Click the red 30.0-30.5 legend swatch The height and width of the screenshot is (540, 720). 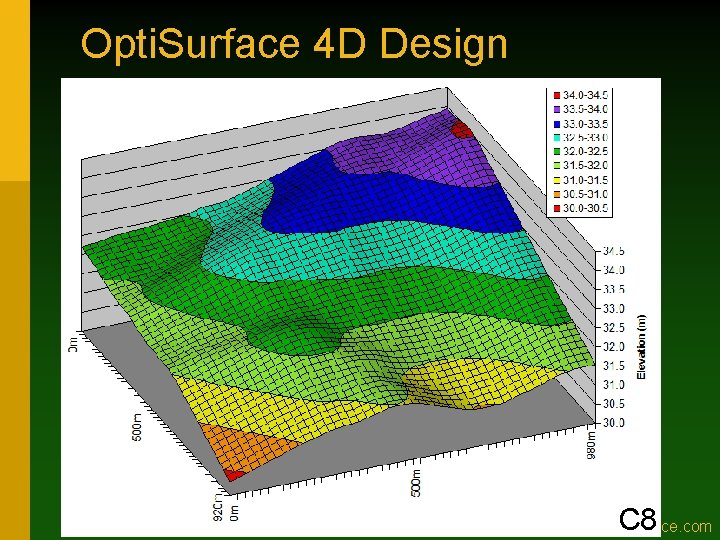[x=557, y=208]
